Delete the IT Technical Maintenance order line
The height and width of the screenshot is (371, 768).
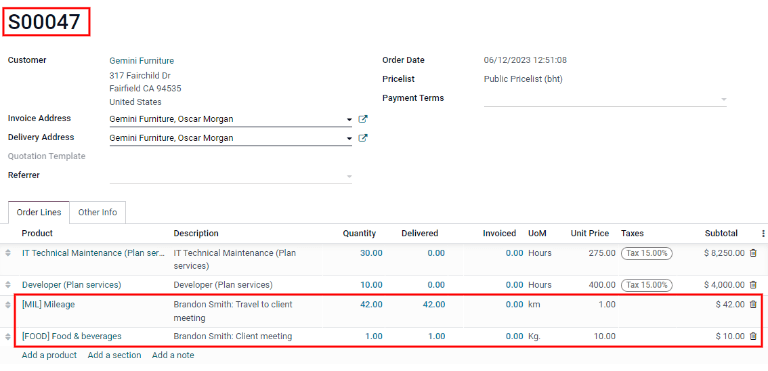tap(753, 253)
